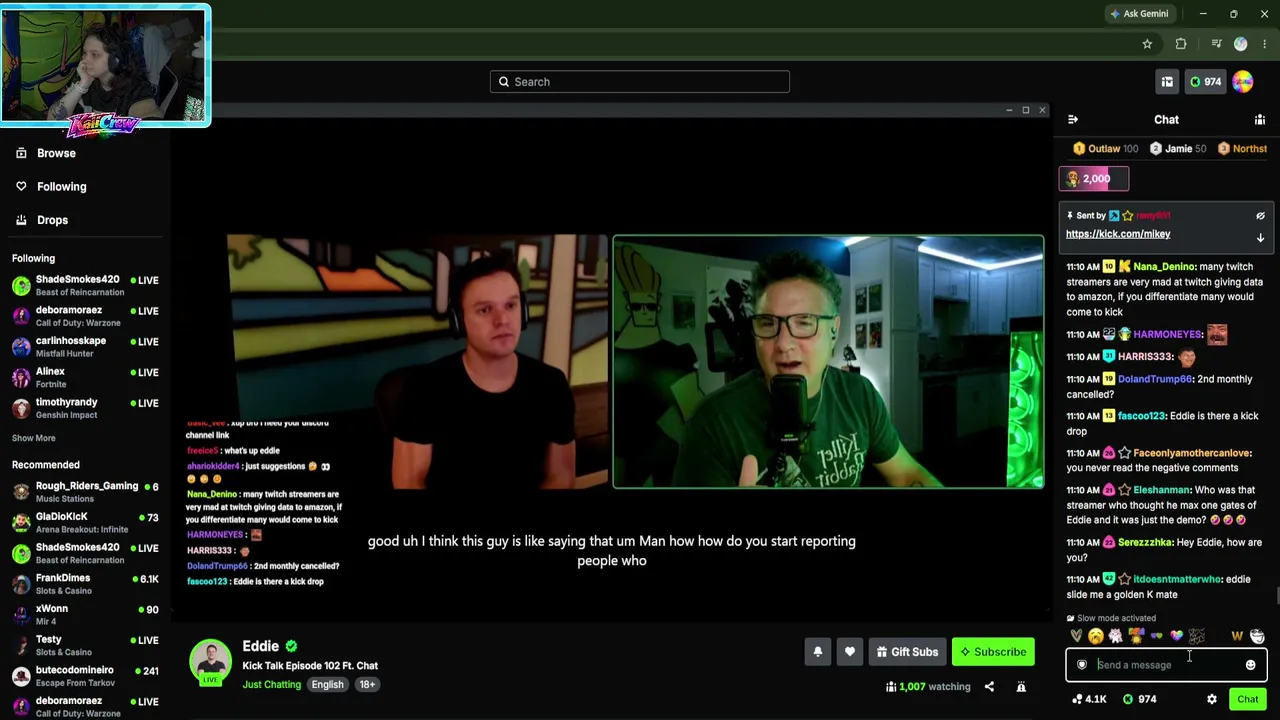The width and height of the screenshot is (1280, 720).
Task: Open timothyrandy Genshin Impact stream
Action: click(85, 408)
